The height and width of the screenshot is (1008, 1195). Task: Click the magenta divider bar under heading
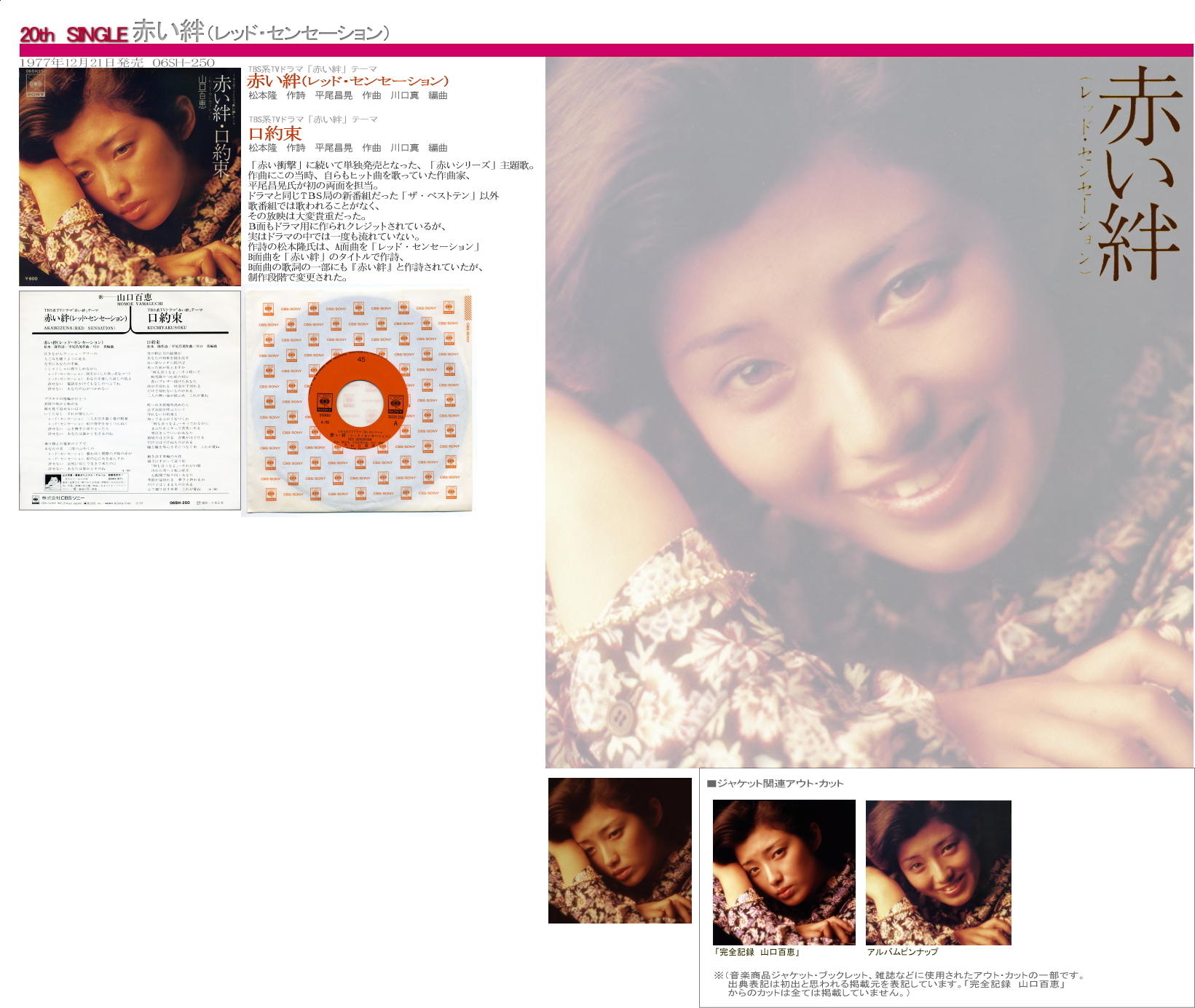[x=606, y=50]
